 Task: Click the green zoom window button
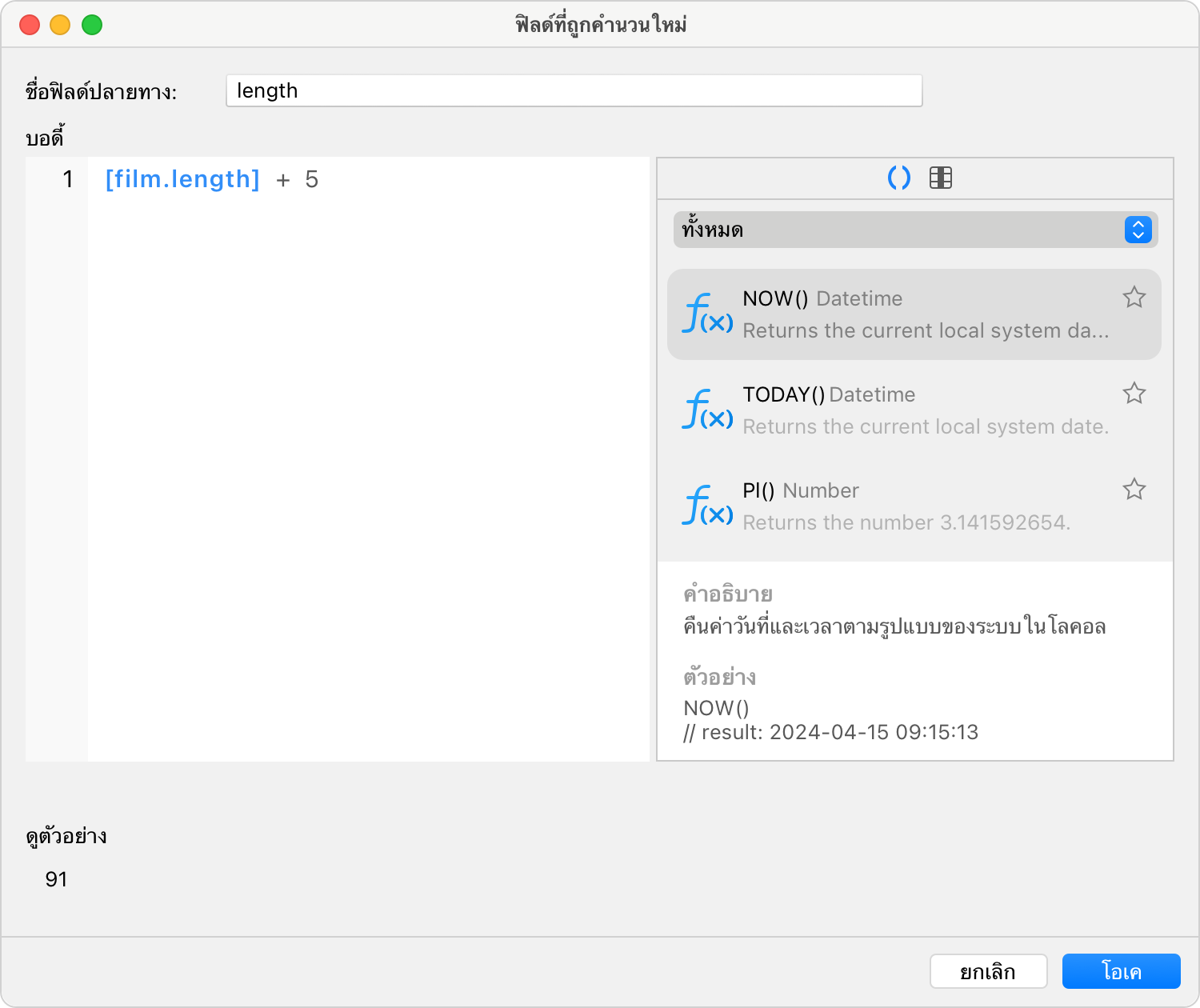pos(92,25)
